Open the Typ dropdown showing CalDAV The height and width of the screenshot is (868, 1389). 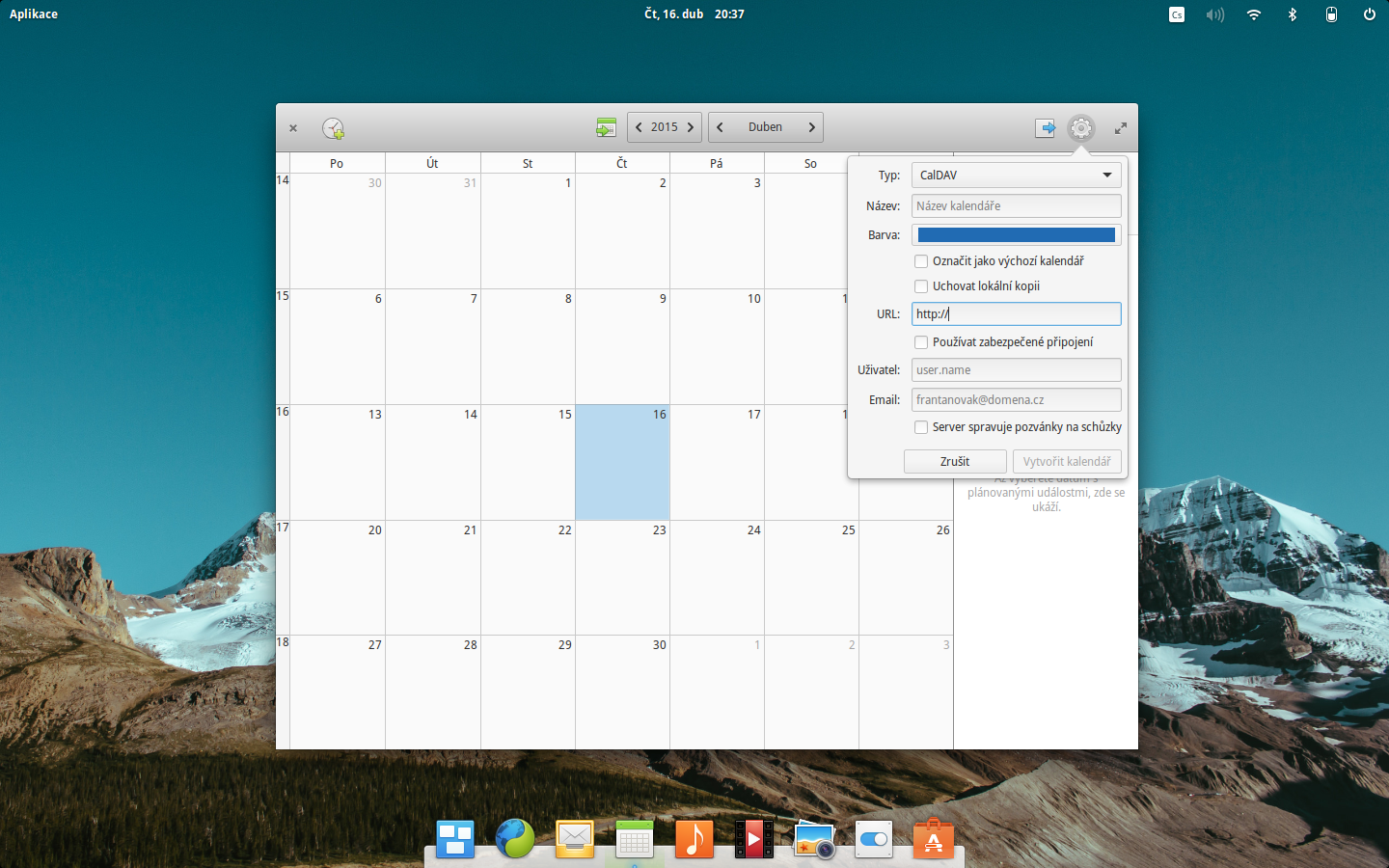coord(1016,175)
